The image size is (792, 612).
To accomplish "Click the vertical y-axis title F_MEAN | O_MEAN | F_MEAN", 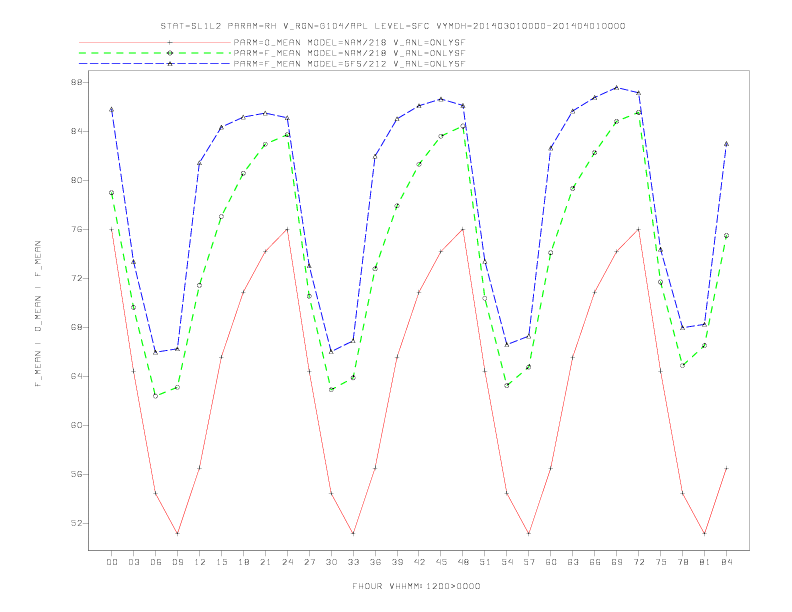I will 38,314.
